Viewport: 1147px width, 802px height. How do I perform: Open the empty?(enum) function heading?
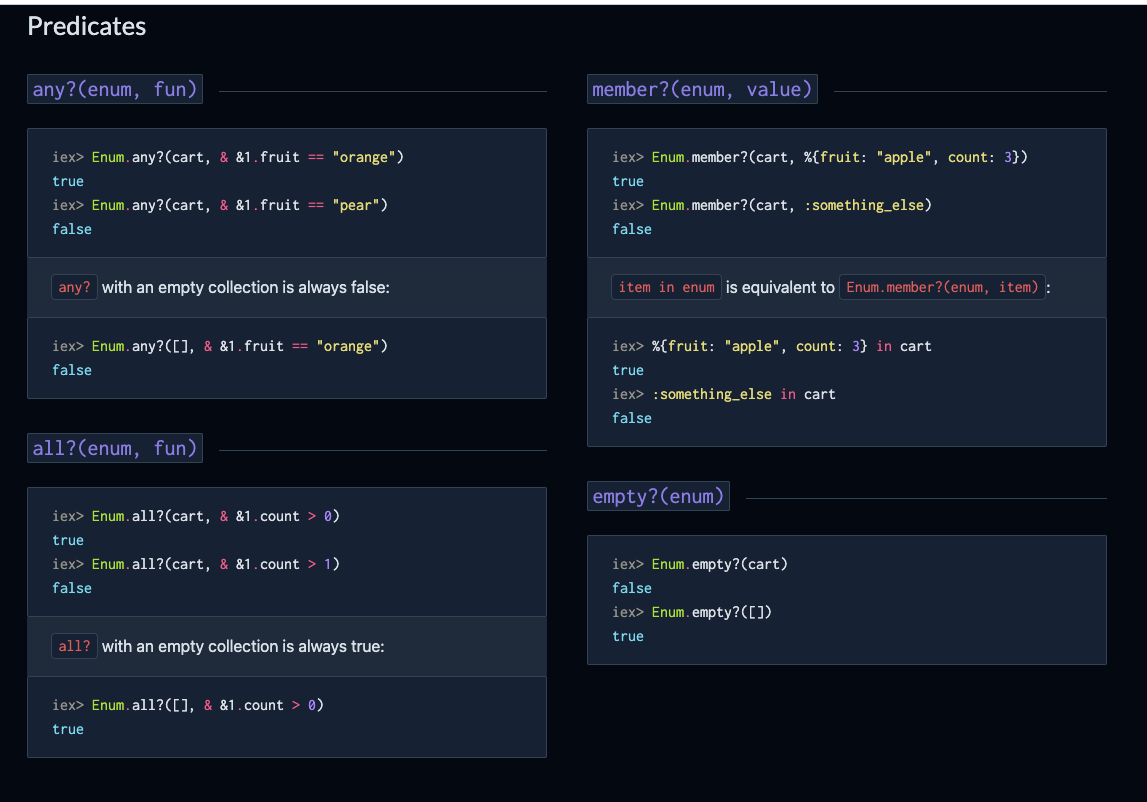(x=658, y=496)
